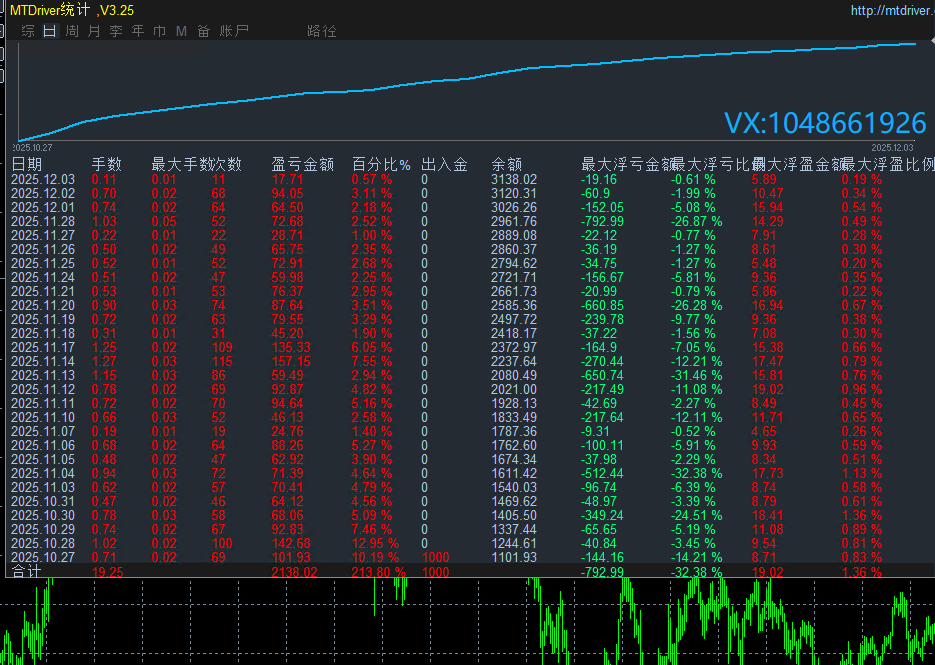Switch to the 综 summary tab

tap(28, 31)
